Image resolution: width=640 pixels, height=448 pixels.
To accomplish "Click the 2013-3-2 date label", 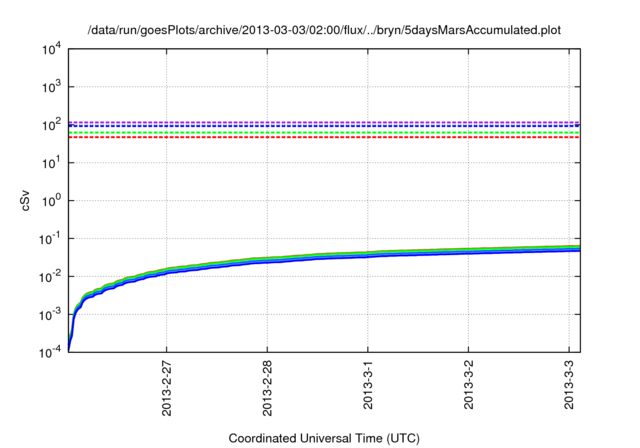I will tap(468, 385).
